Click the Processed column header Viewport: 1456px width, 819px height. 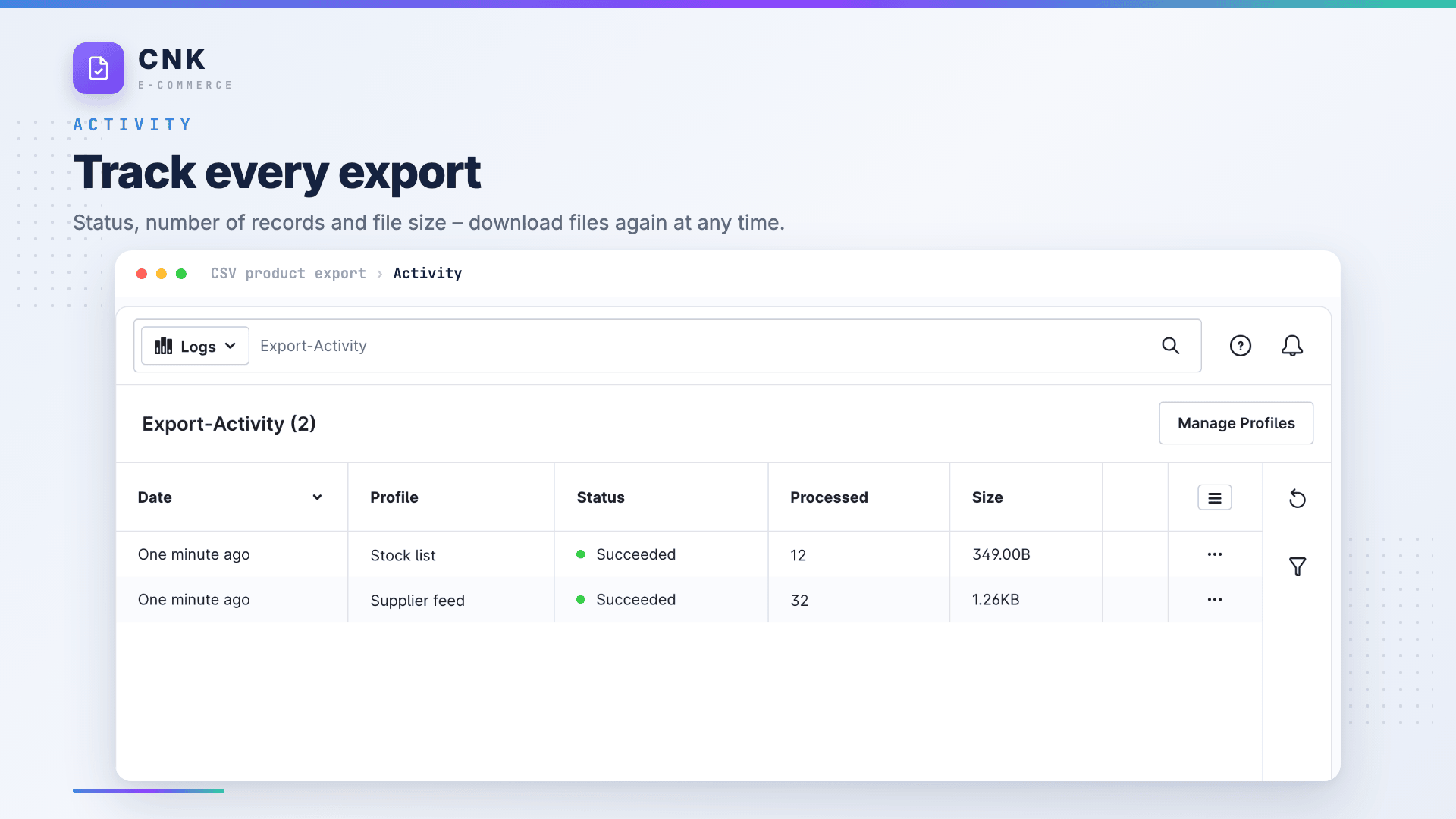point(829,497)
